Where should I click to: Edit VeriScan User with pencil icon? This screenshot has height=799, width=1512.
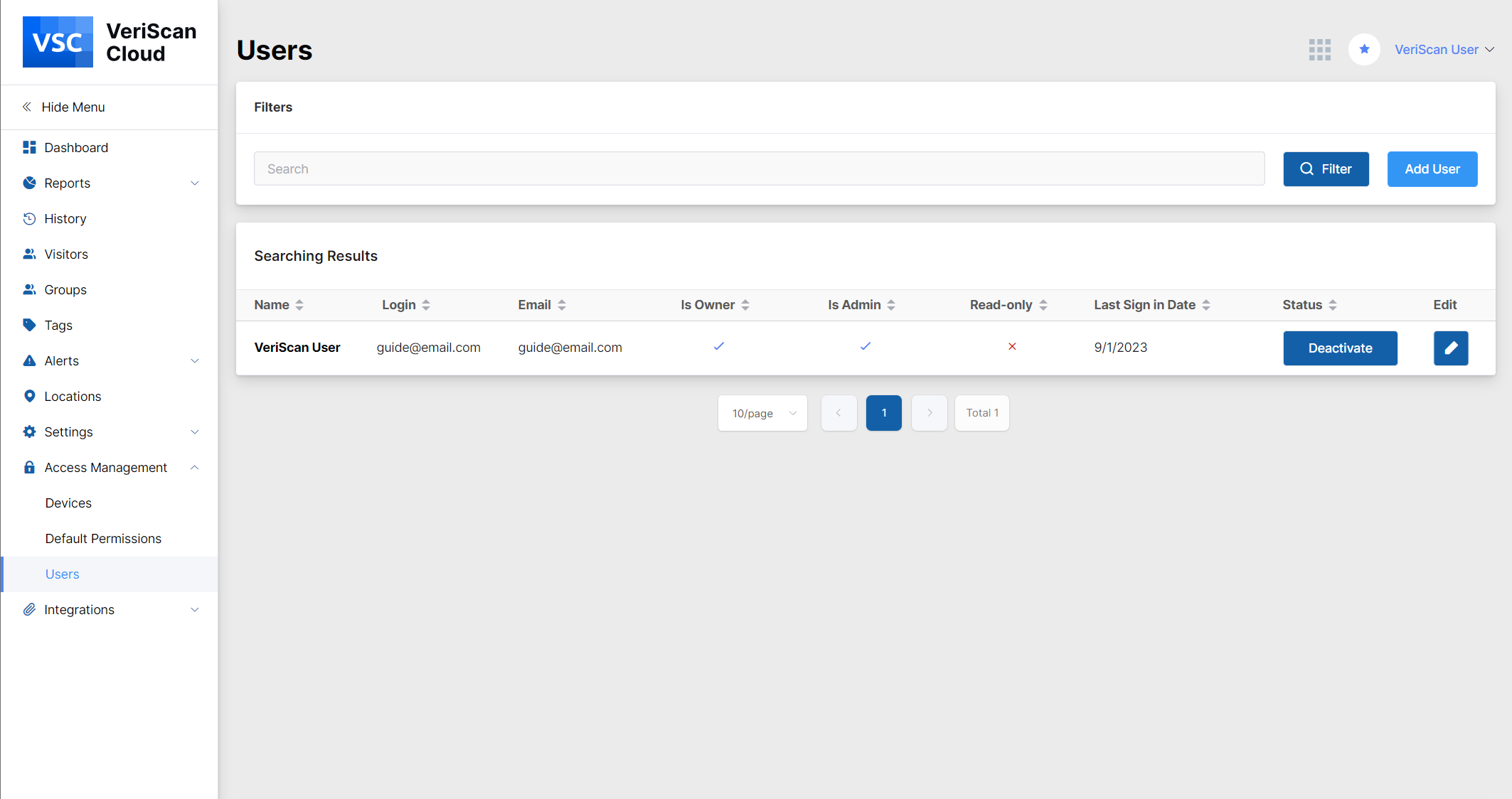1451,348
